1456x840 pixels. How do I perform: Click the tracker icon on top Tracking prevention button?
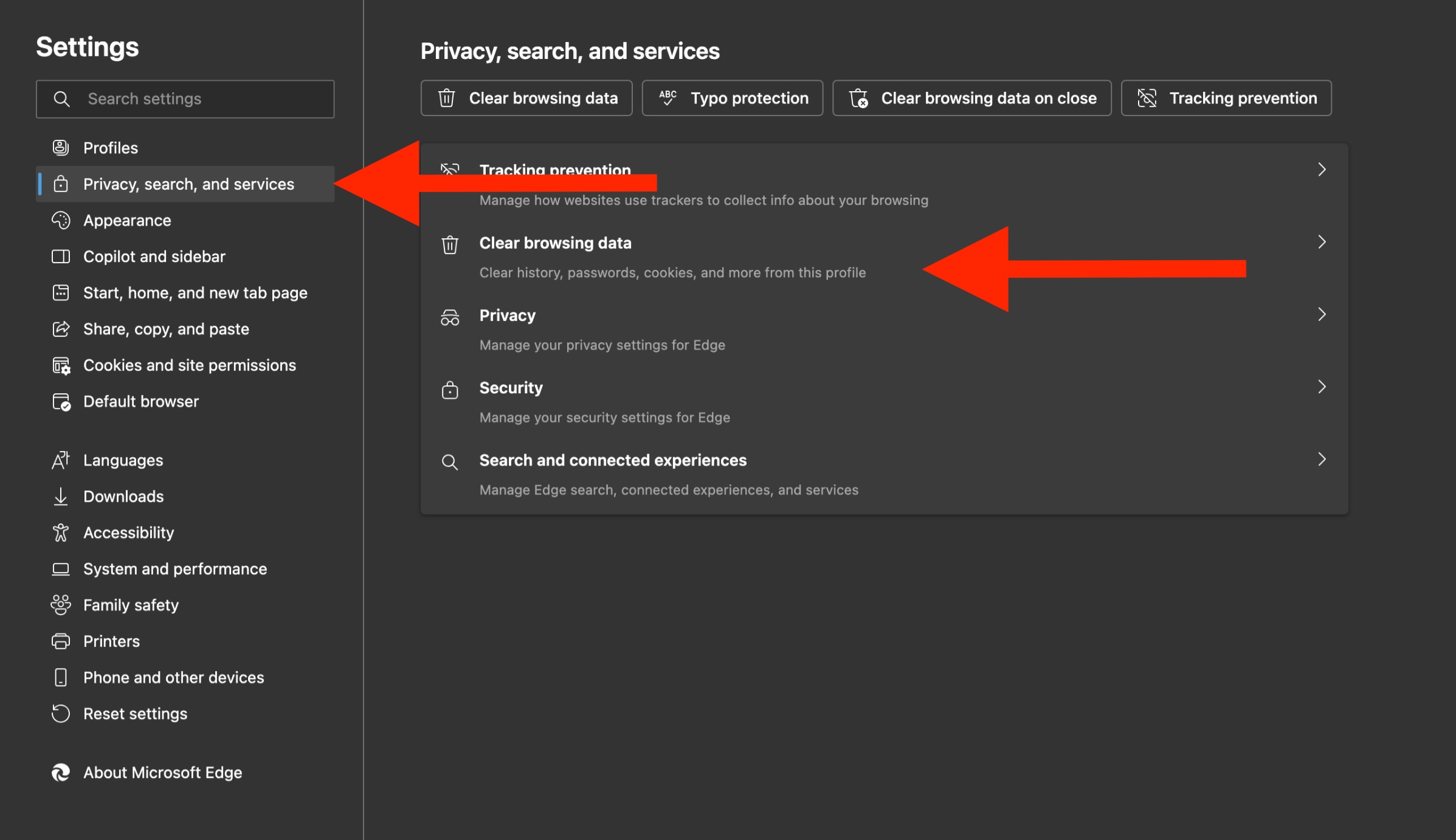click(1147, 98)
